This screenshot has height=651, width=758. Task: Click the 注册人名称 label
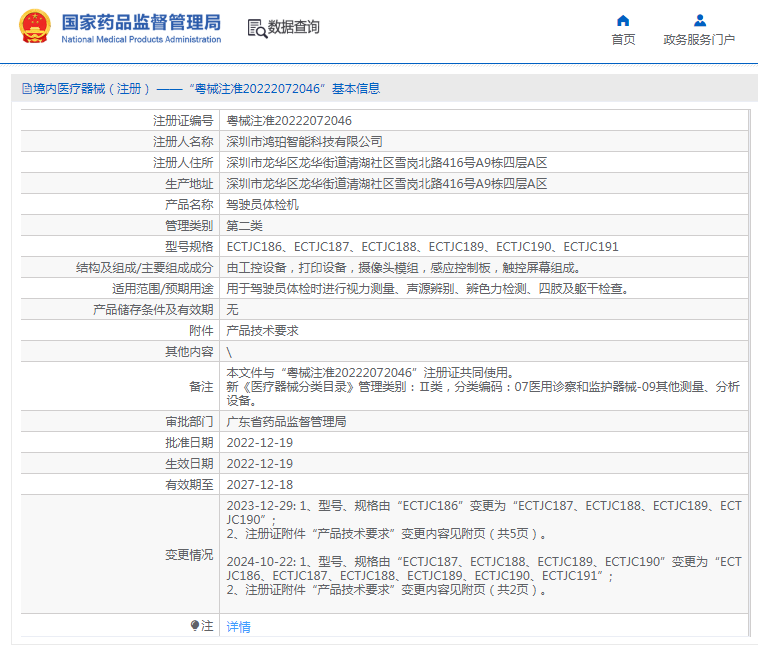(183, 142)
